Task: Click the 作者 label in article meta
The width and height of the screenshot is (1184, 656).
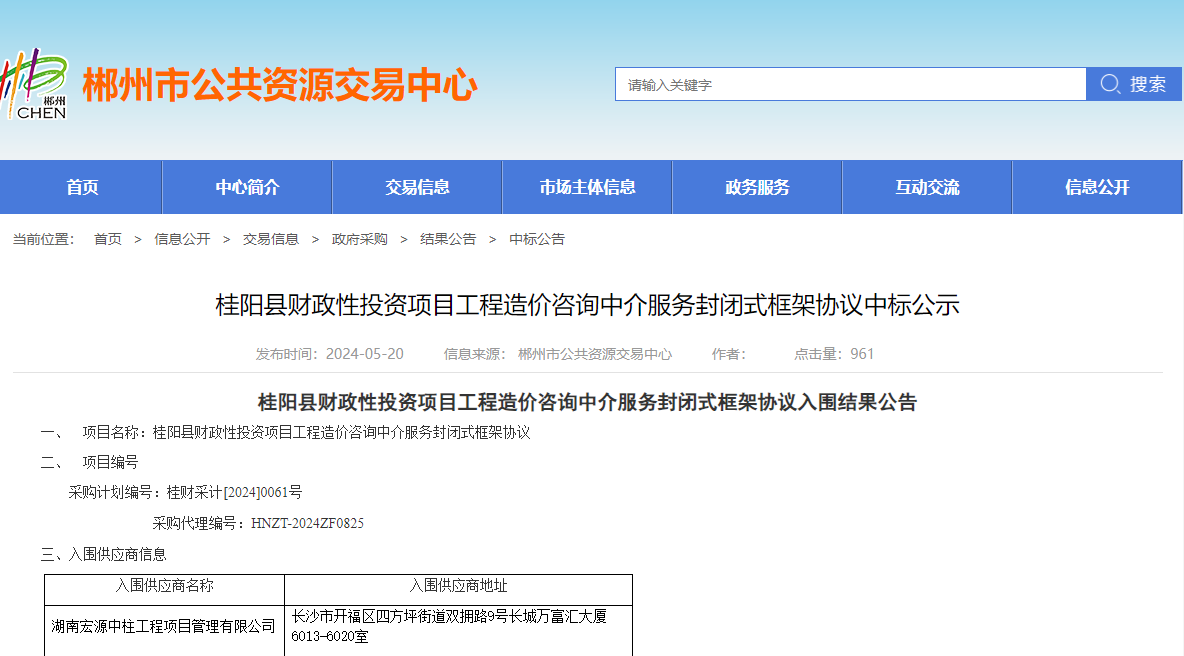Action: point(729,354)
